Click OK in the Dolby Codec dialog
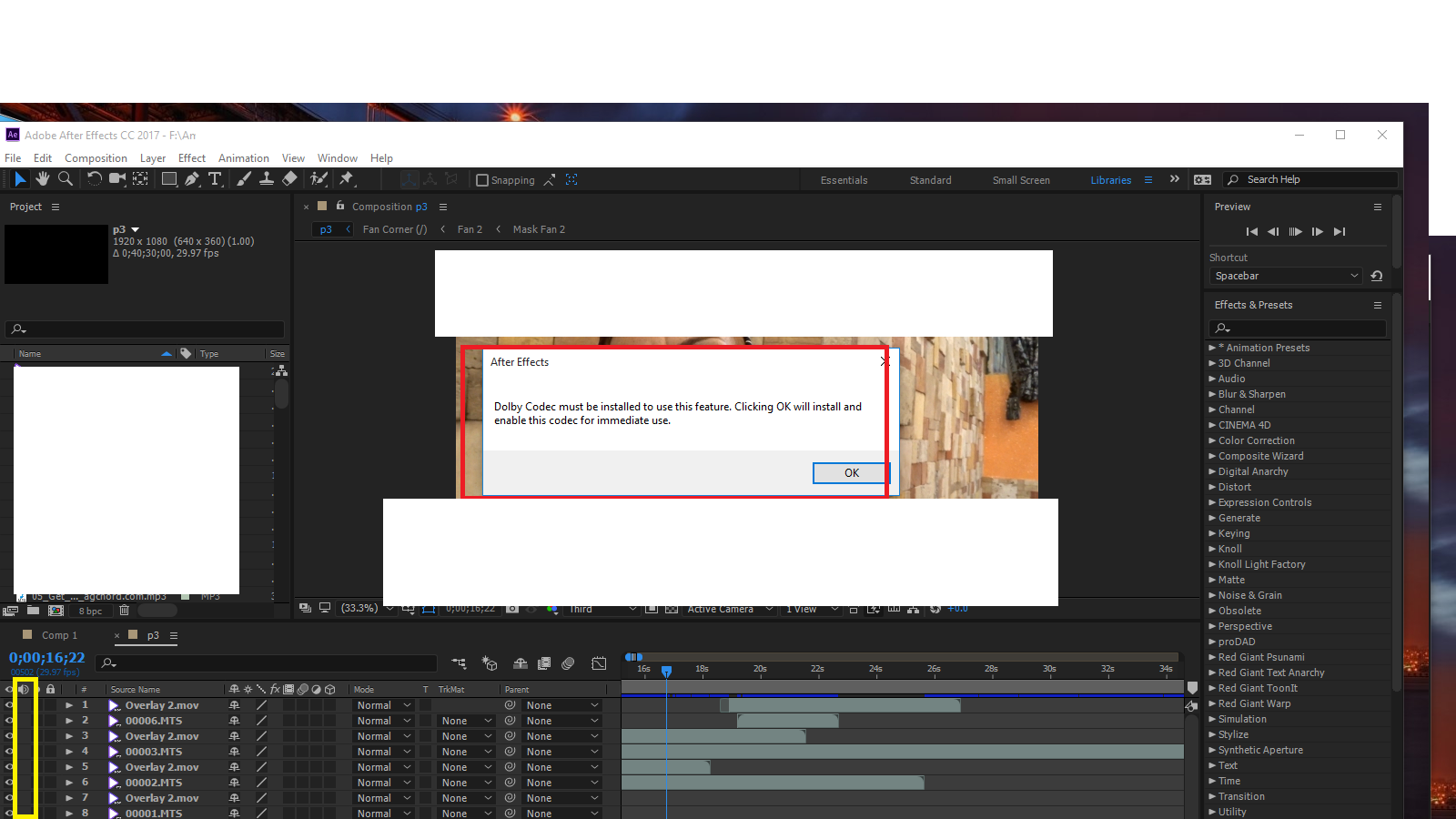The height and width of the screenshot is (819, 1456). tap(852, 473)
